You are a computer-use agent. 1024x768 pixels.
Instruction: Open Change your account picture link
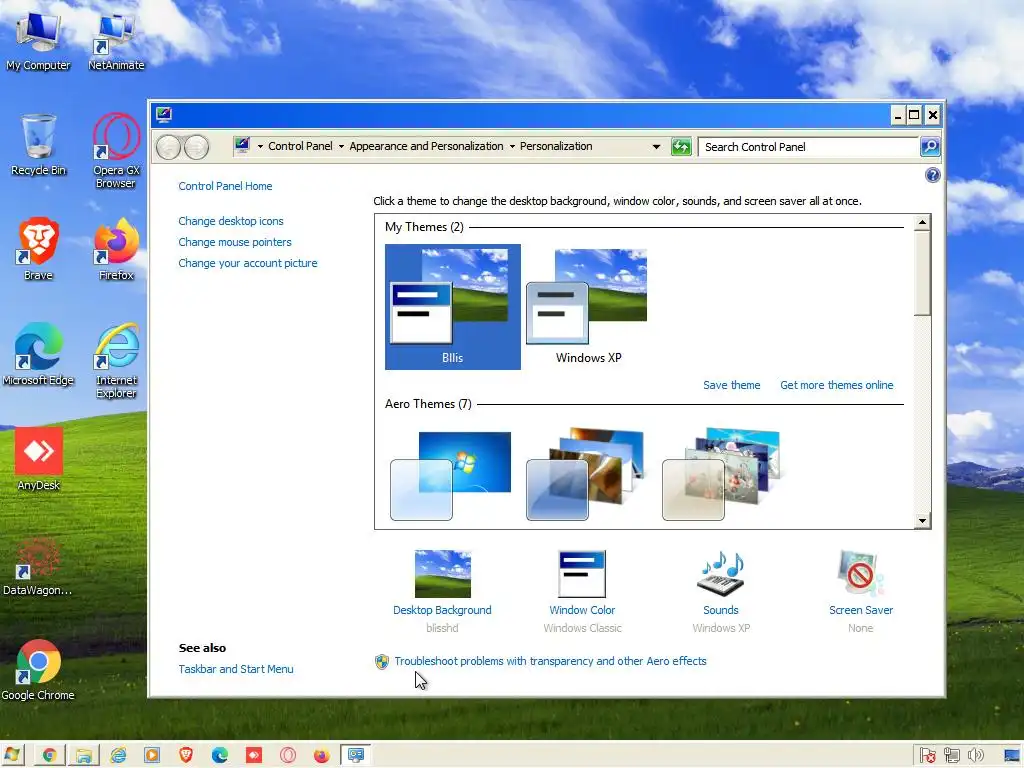pyautogui.click(x=248, y=263)
